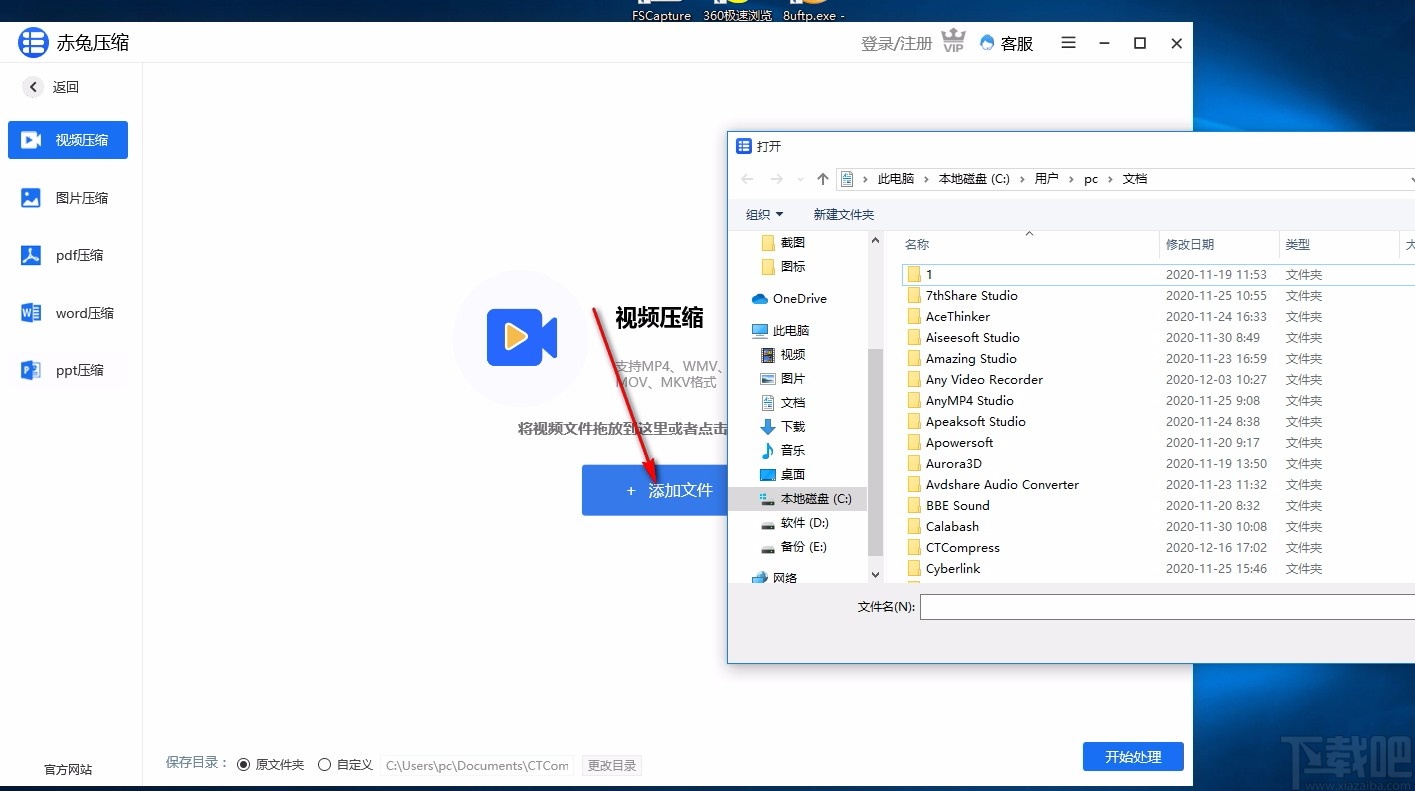Click the 赤兔压缩 app logo
Viewport: 1415px width, 791px height.
[33, 42]
